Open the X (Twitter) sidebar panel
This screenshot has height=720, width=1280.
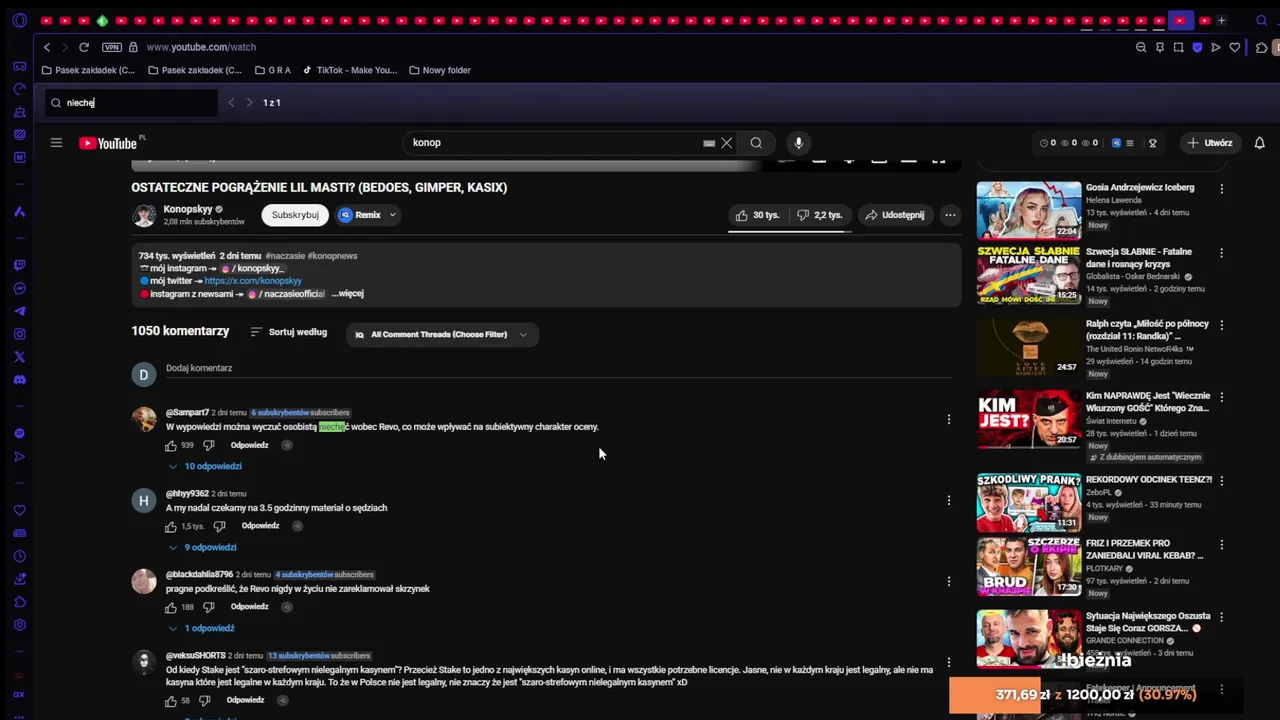(x=19, y=357)
